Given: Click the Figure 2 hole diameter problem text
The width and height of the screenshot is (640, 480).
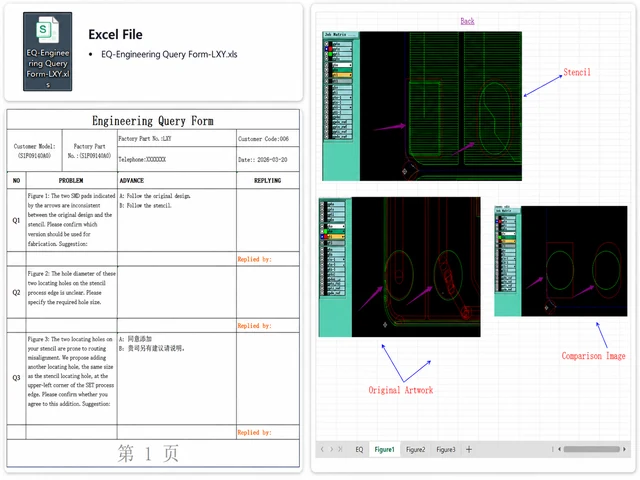Looking at the screenshot, I should tap(71, 288).
